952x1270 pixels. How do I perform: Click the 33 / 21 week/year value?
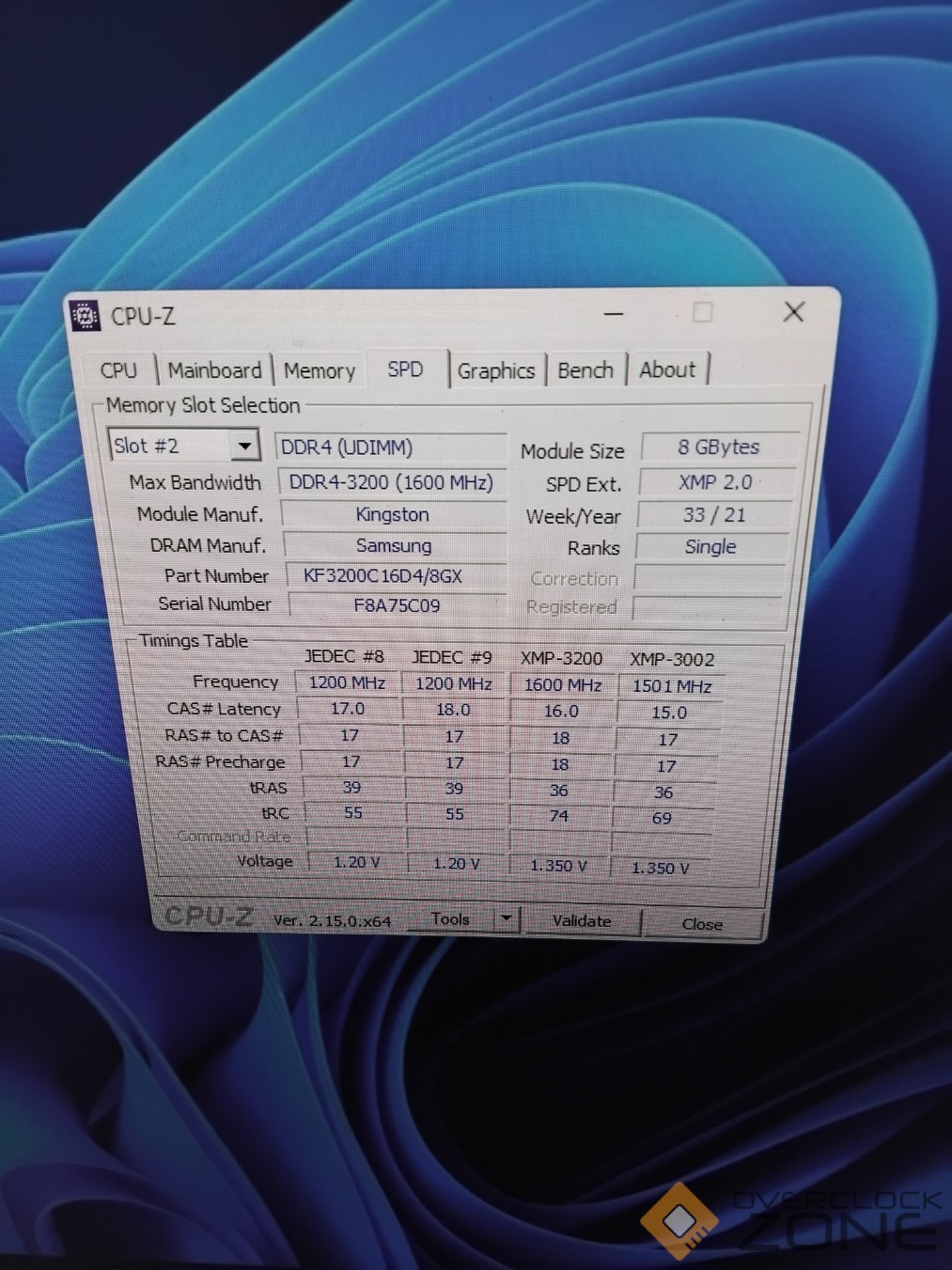tap(713, 515)
